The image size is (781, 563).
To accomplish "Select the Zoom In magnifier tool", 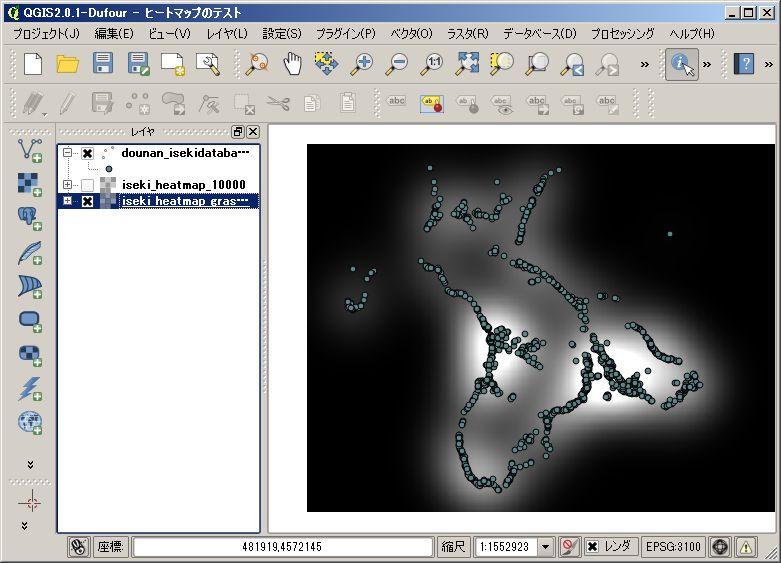I will (362, 64).
